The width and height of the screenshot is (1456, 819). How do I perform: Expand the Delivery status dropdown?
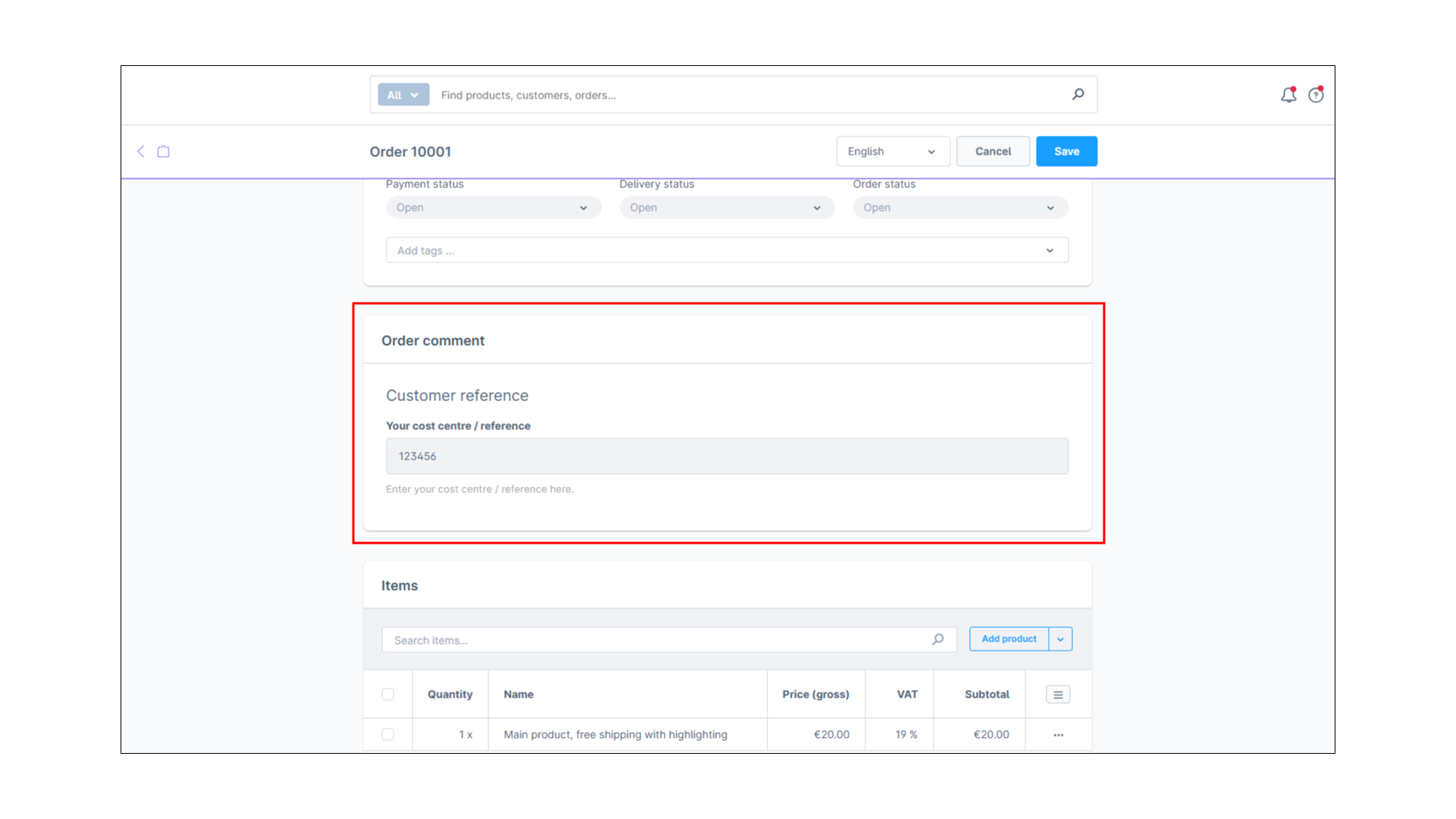tap(726, 207)
